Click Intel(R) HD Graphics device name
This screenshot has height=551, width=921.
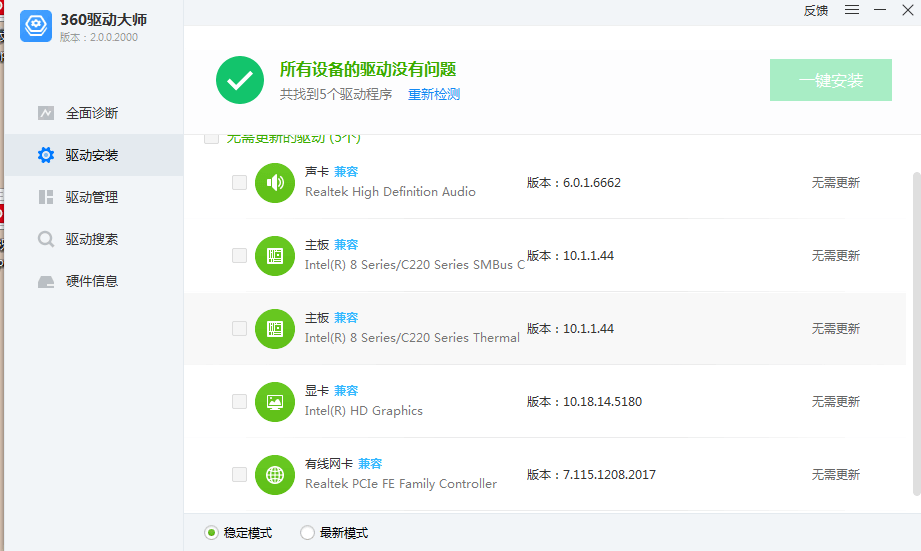[x=364, y=411]
